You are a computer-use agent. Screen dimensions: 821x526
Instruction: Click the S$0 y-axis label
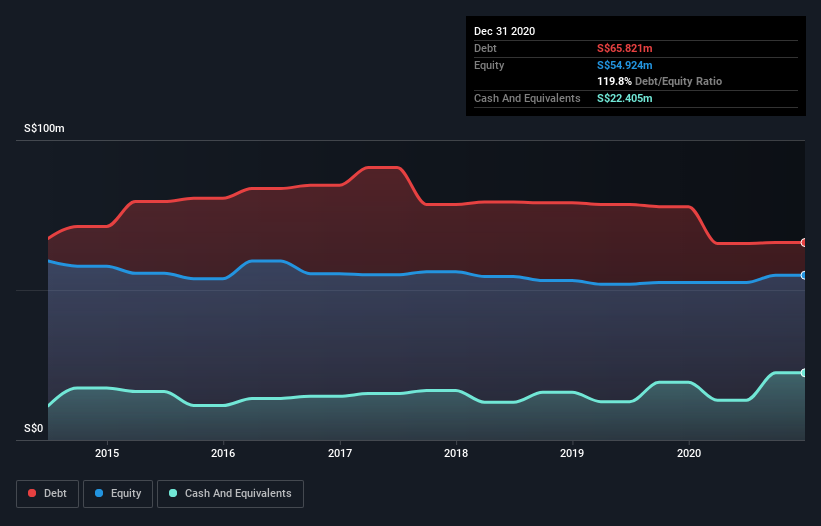coord(34,429)
